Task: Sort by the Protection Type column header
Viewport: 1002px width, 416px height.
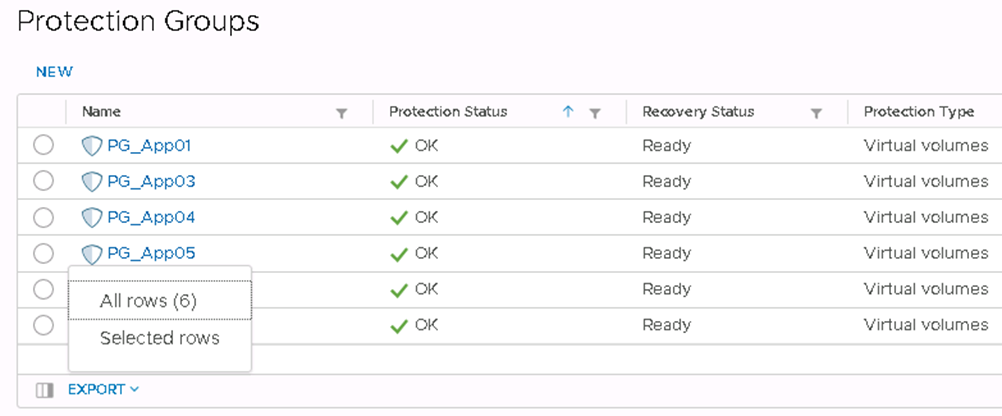Action: (912, 112)
